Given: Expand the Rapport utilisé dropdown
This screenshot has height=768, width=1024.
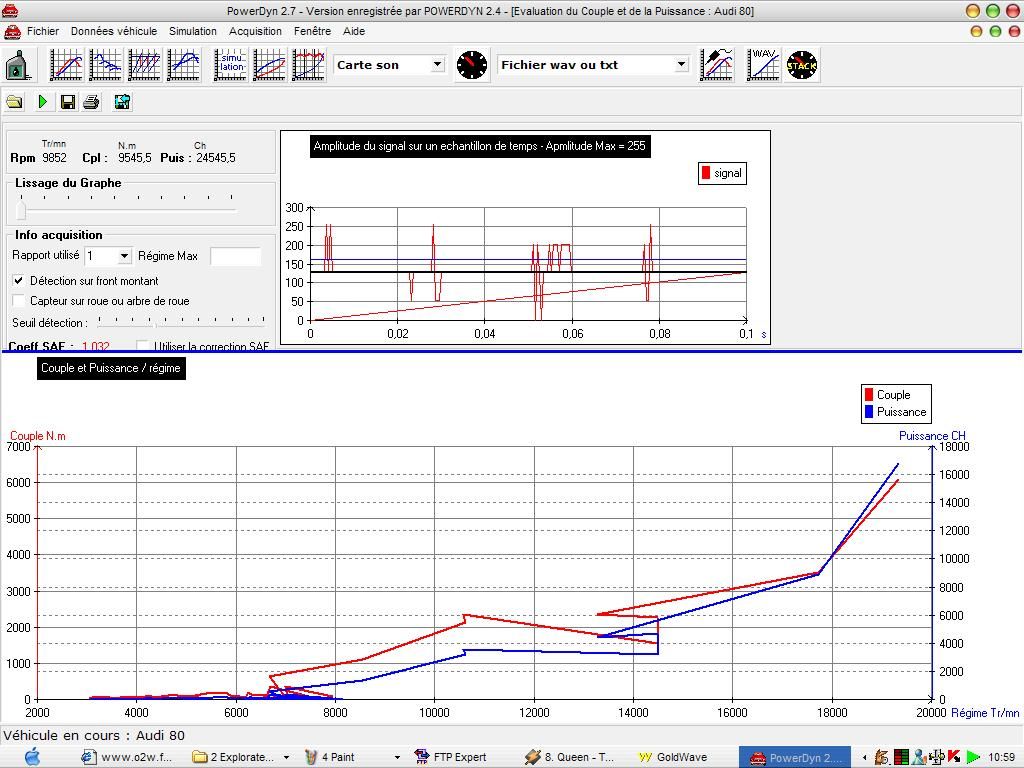Looking at the screenshot, I should pyautogui.click(x=124, y=257).
